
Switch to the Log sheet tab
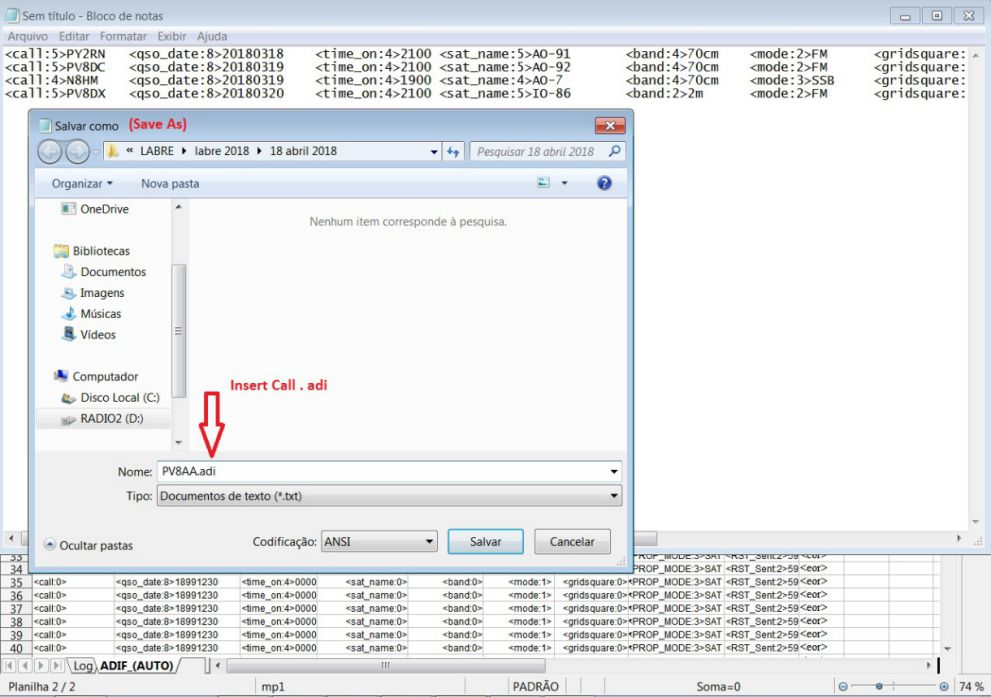(x=82, y=665)
